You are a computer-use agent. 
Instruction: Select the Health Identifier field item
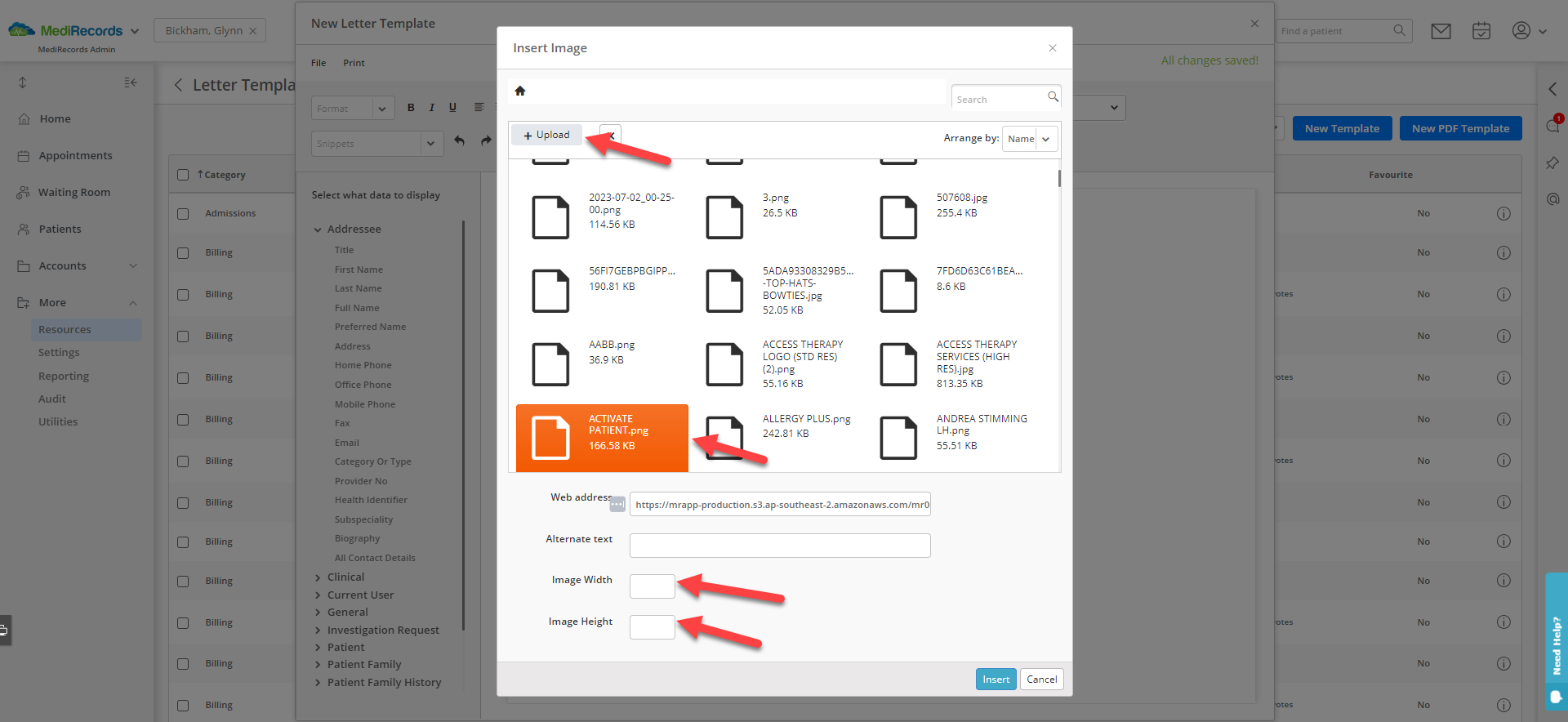click(371, 500)
